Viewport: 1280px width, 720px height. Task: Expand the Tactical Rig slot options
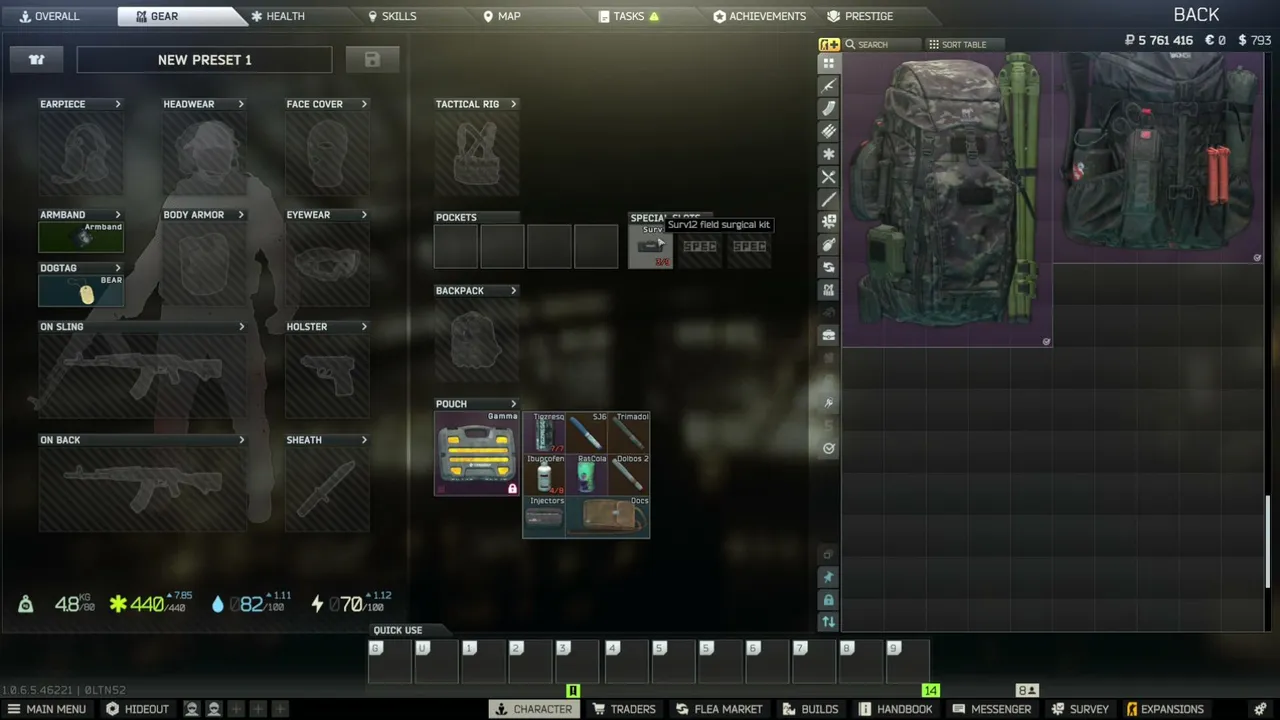coord(514,104)
